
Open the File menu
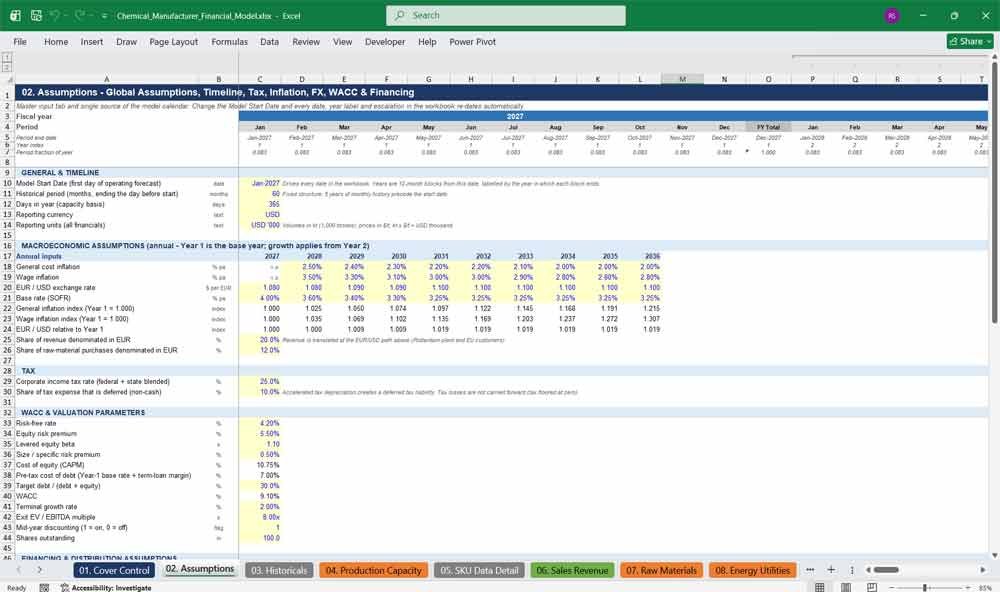pyautogui.click(x=20, y=41)
